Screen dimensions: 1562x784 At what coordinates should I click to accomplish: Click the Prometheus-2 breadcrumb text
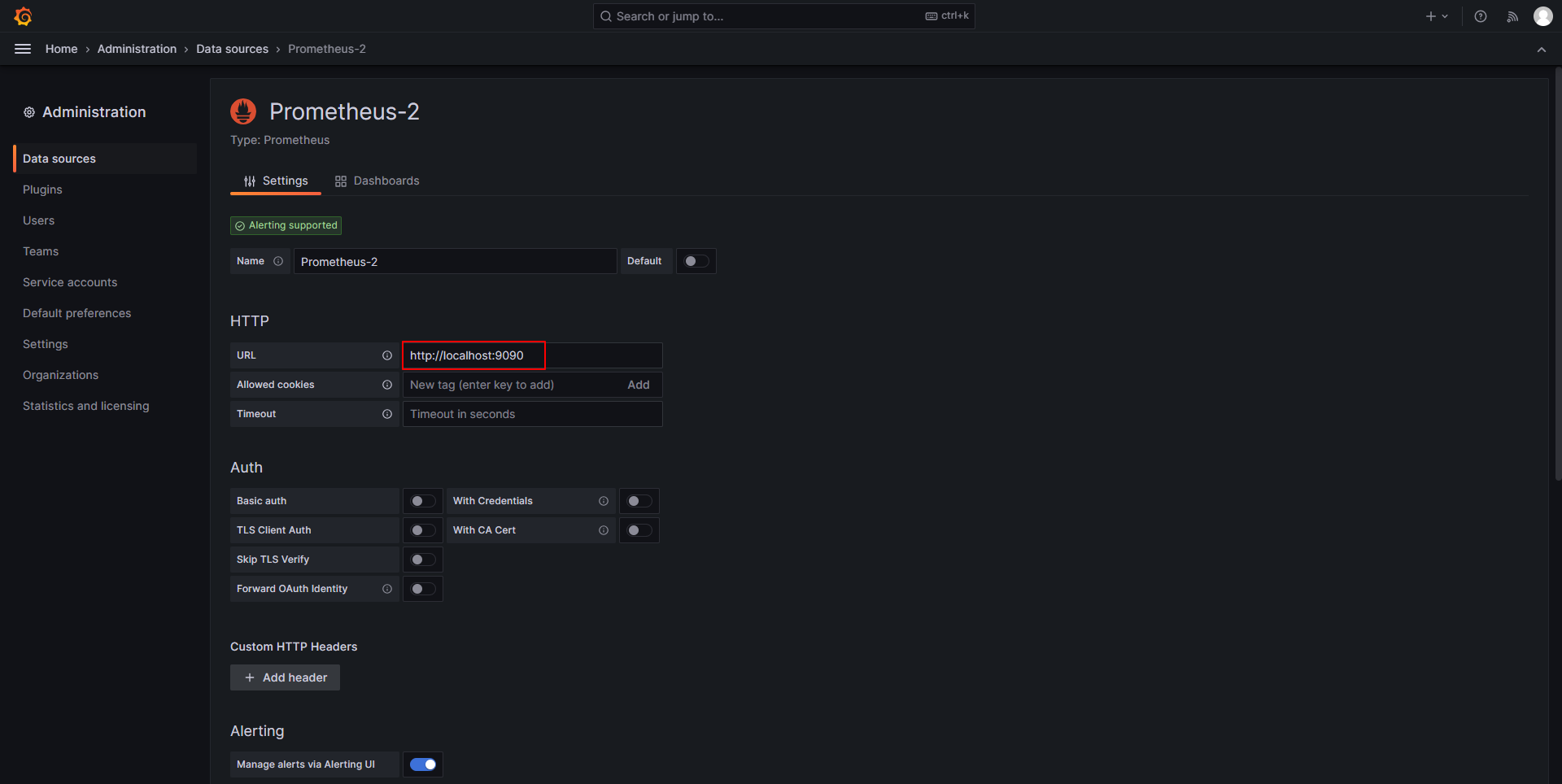pyautogui.click(x=327, y=49)
